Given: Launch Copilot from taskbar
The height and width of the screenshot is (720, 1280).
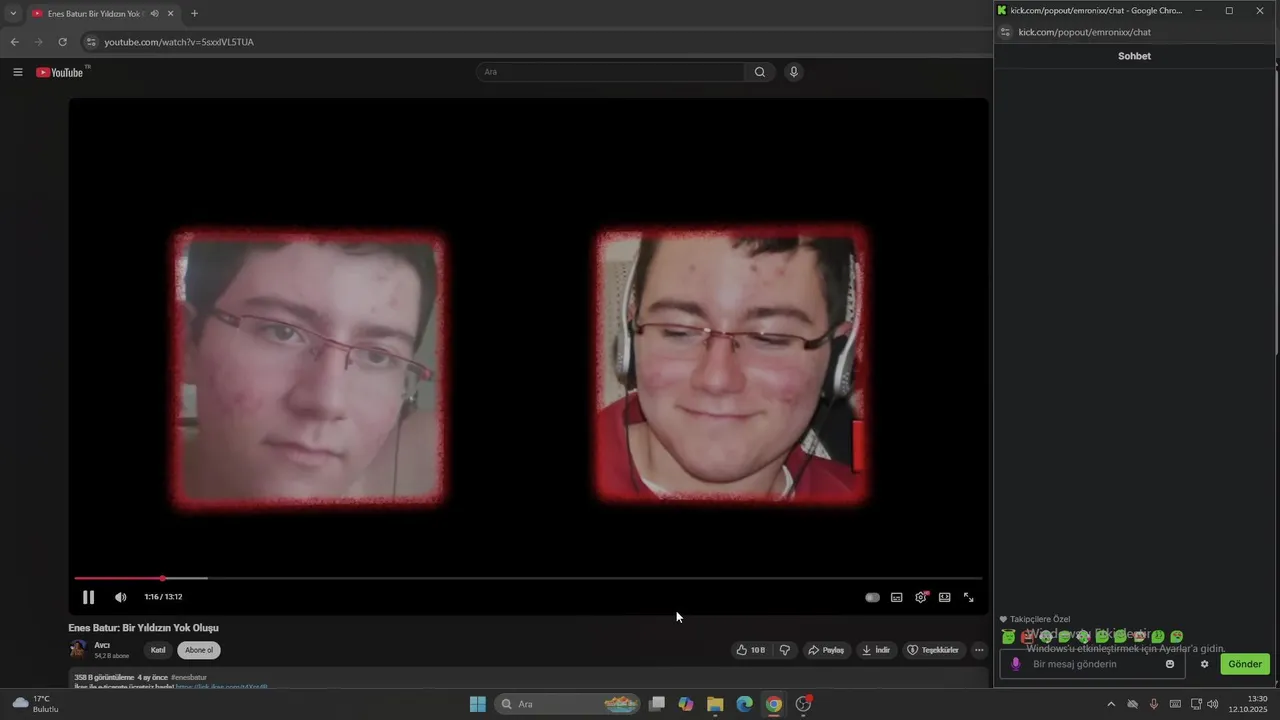Looking at the screenshot, I should [x=686, y=704].
